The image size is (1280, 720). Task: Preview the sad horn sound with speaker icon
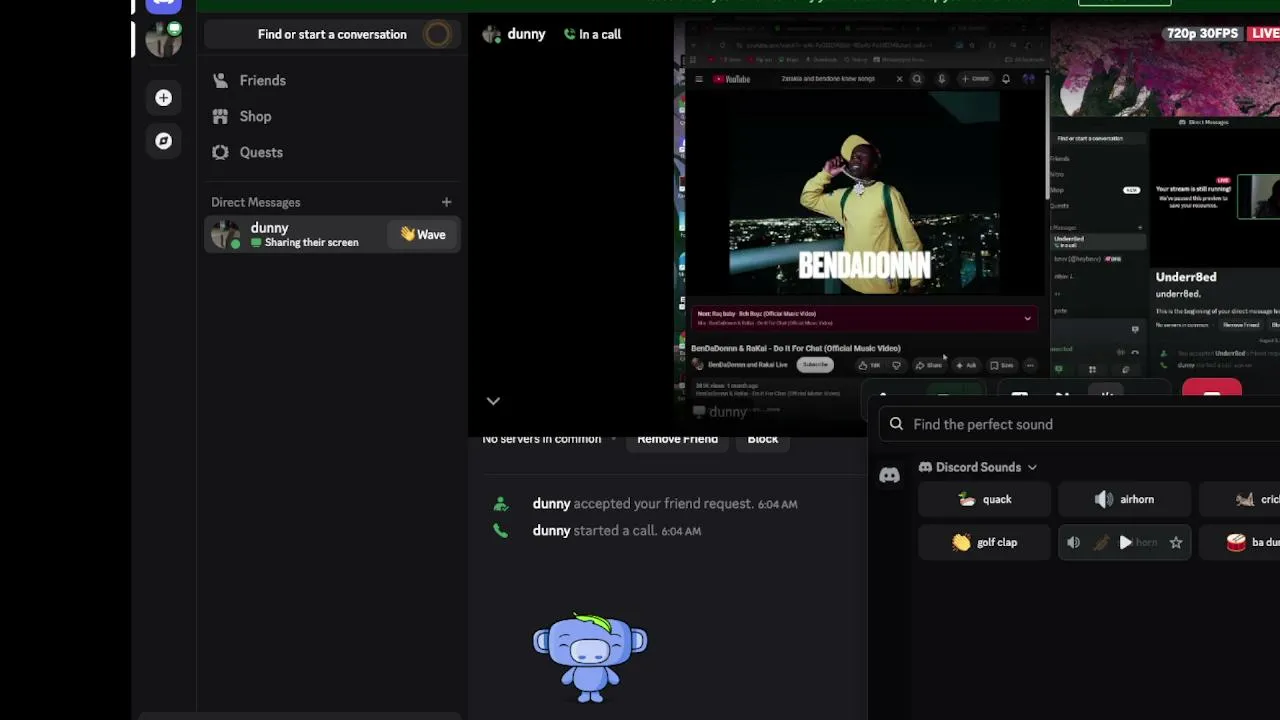click(1073, 542)
